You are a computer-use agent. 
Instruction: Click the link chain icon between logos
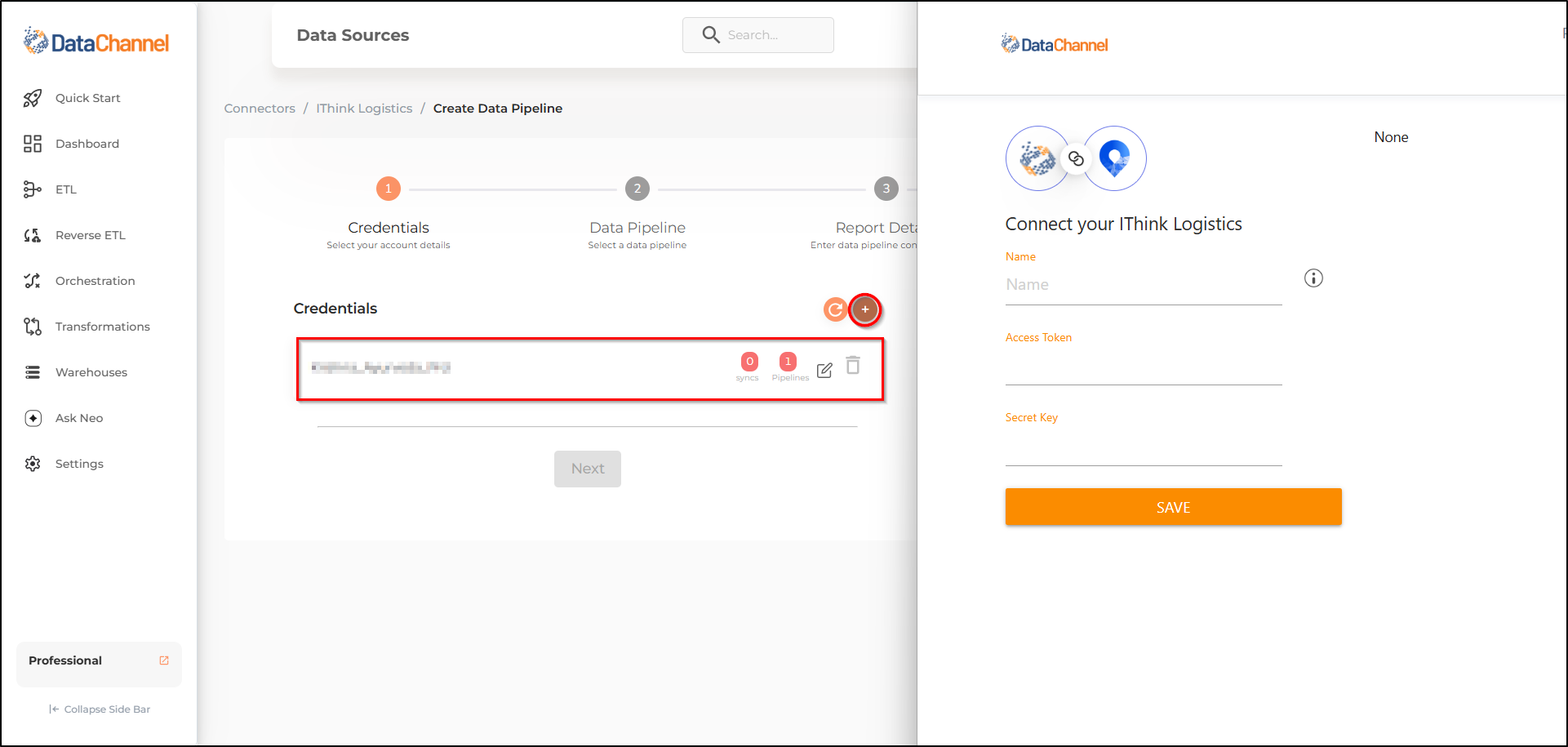point(1076,158)
